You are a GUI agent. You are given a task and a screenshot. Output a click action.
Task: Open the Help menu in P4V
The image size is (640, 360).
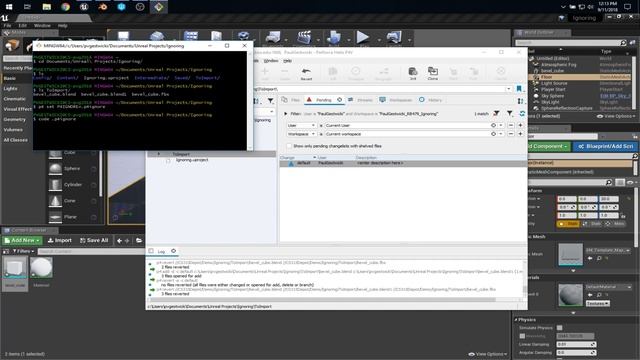click(287, 61)
